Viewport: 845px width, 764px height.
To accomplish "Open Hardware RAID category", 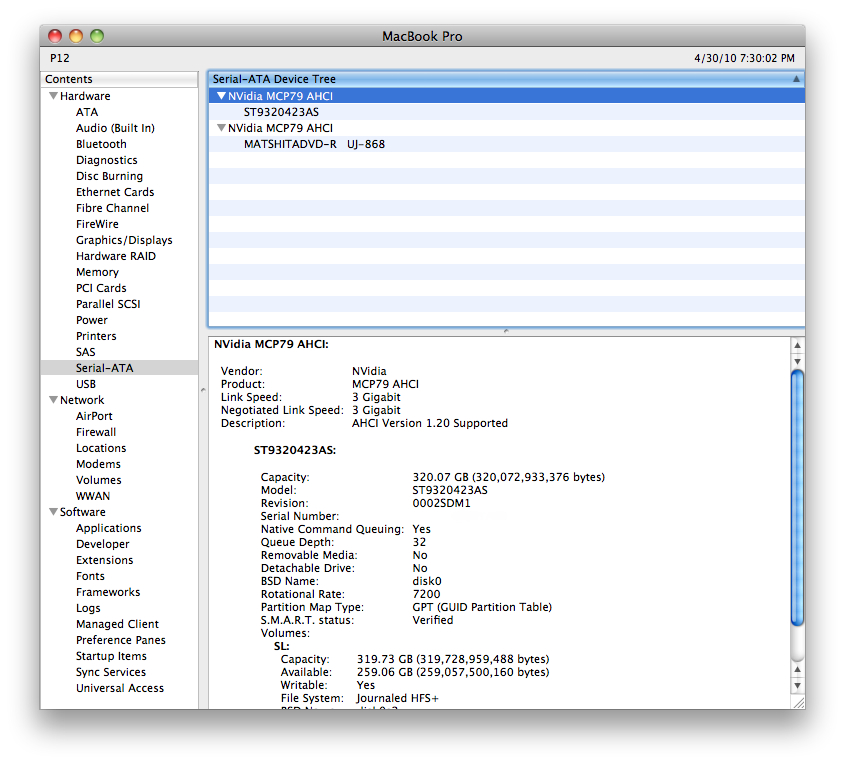I will pyautogui.click(x=116, y=256).
